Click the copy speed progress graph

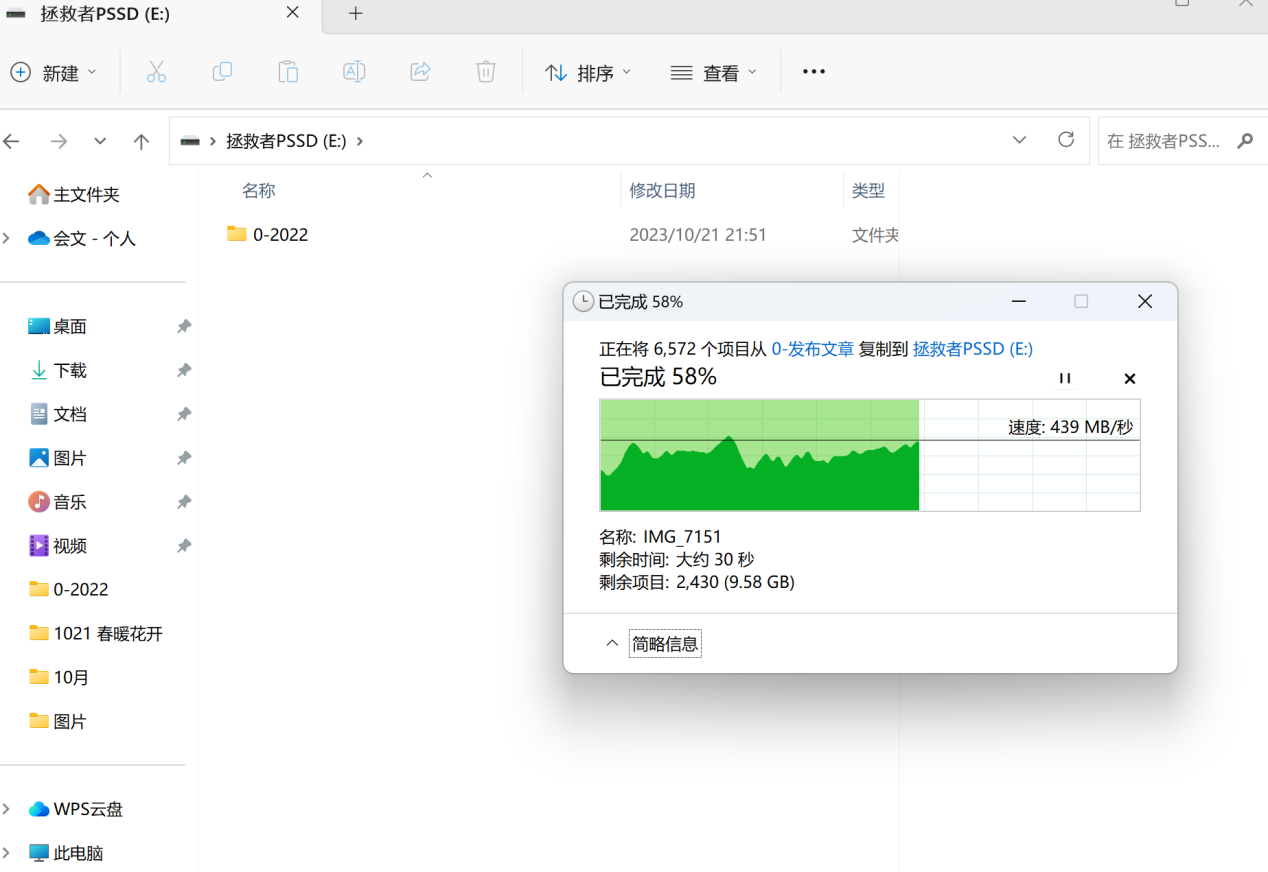tap(870, 455)
